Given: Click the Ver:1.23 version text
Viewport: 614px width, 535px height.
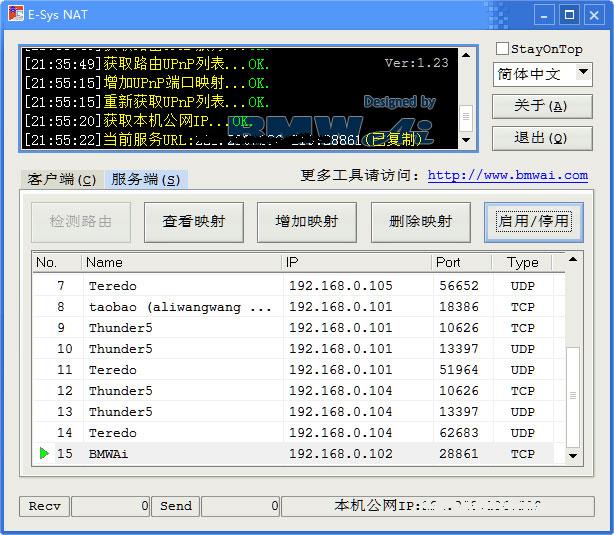Looking at the screenshot, I should 417,63.
